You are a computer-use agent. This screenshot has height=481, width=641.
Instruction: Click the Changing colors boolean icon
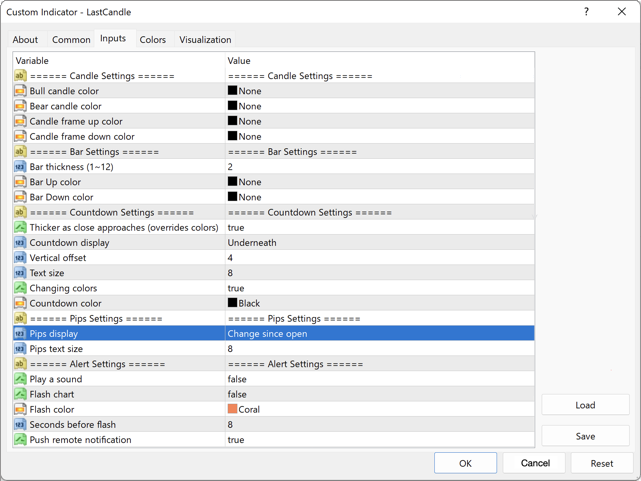click(x=20, y=288)
